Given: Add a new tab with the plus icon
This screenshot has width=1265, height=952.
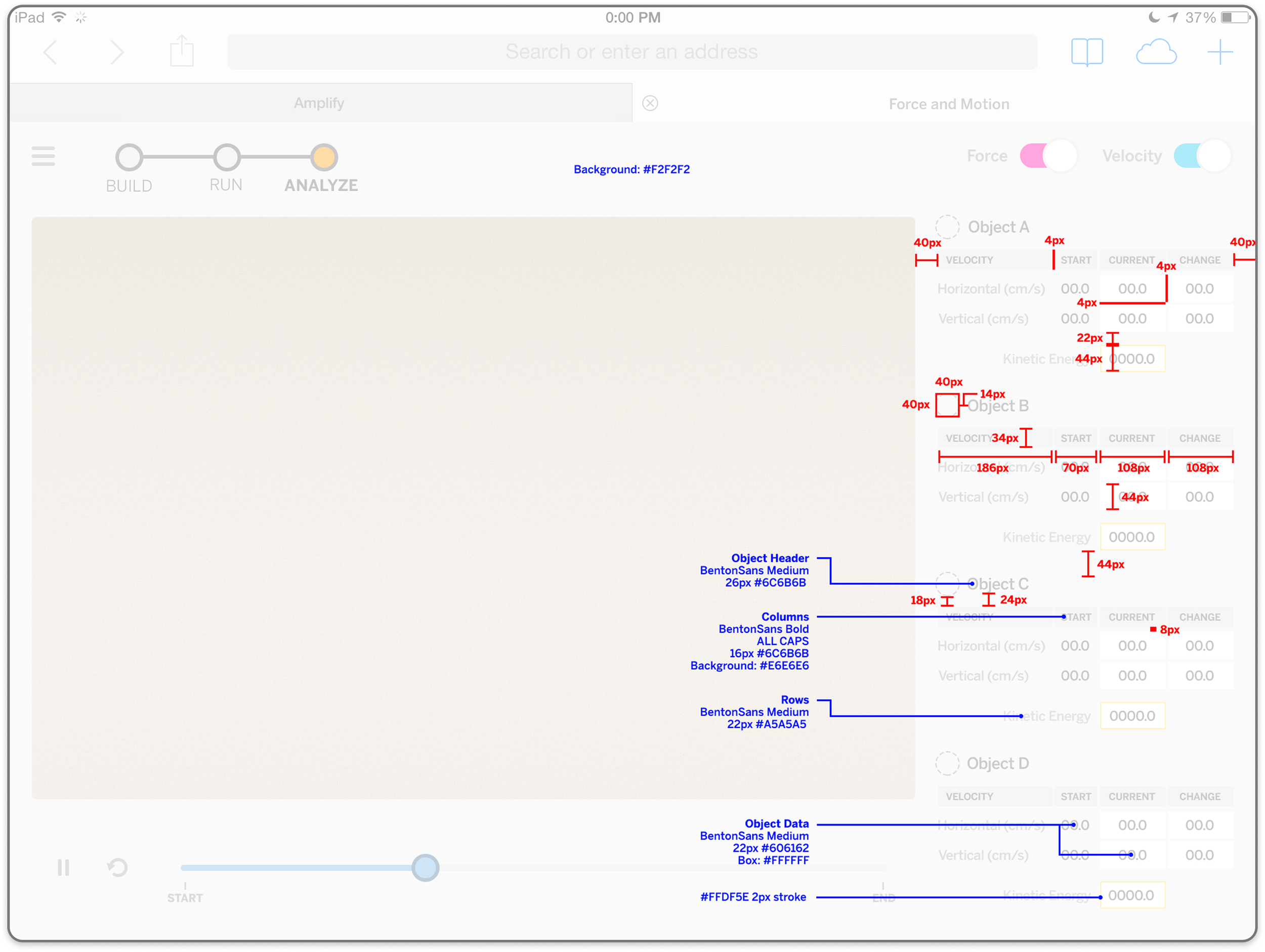Looking at the screenshot, I should point(1220,52).
